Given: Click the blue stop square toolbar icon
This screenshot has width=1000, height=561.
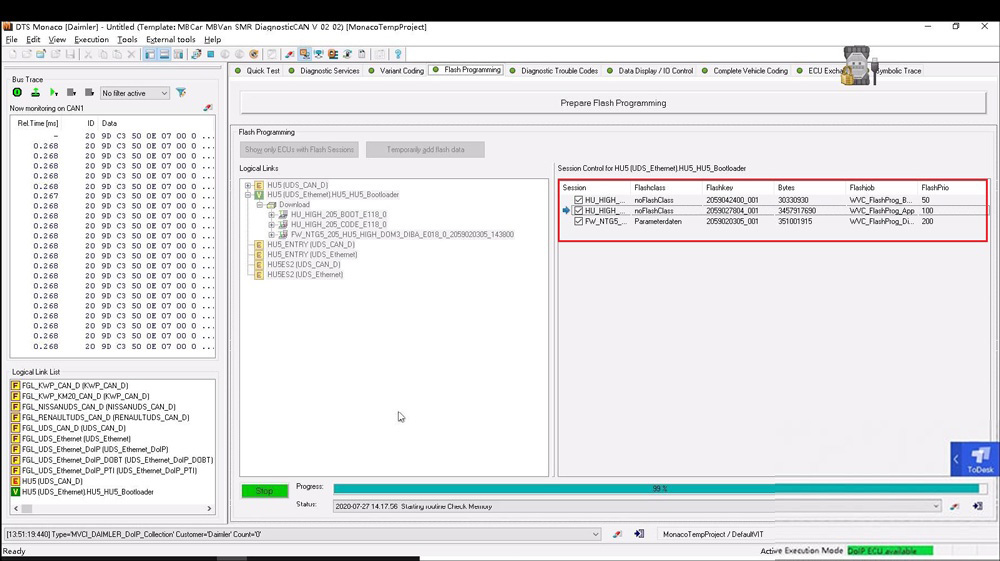Looking at the screenshot, I should [x=210, y=54].
